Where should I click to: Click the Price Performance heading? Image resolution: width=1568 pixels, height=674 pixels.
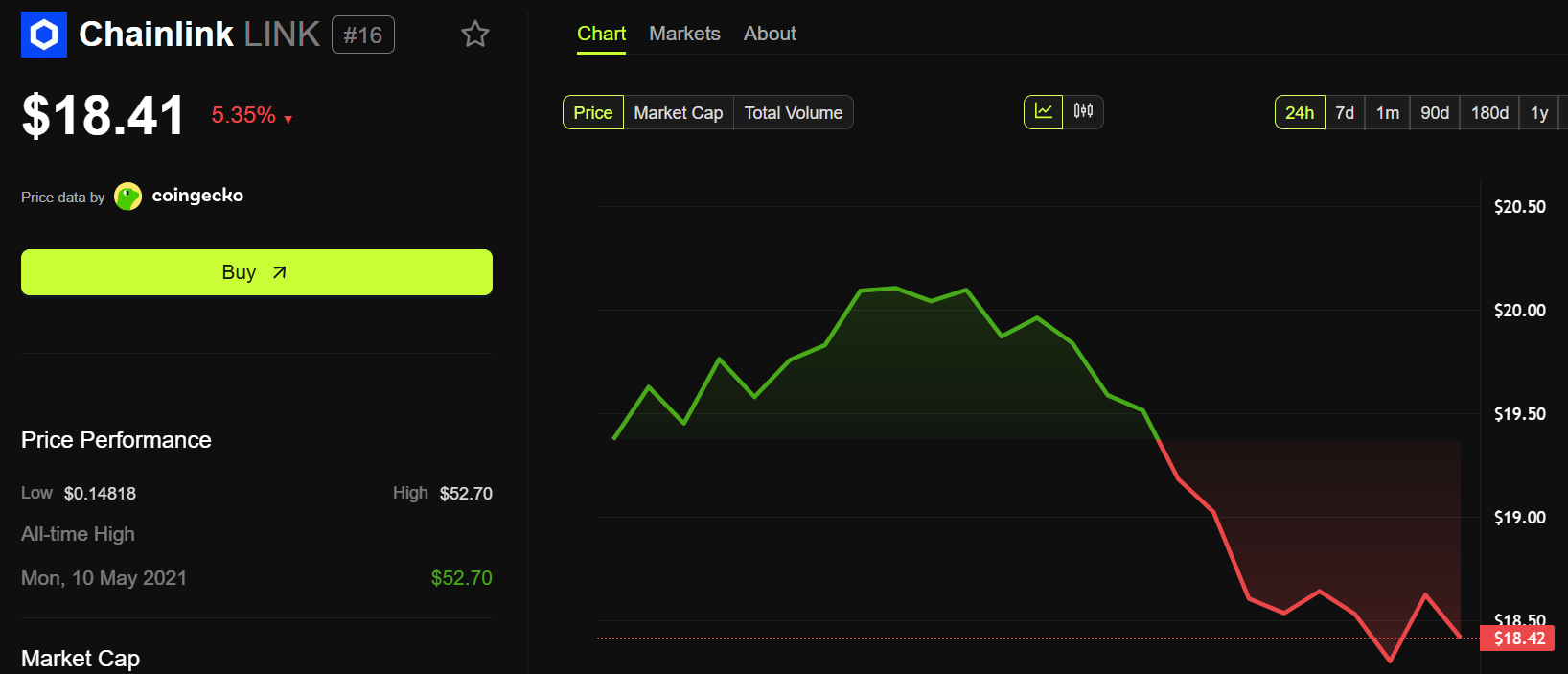pyautogui.click(x=116, y=440)
